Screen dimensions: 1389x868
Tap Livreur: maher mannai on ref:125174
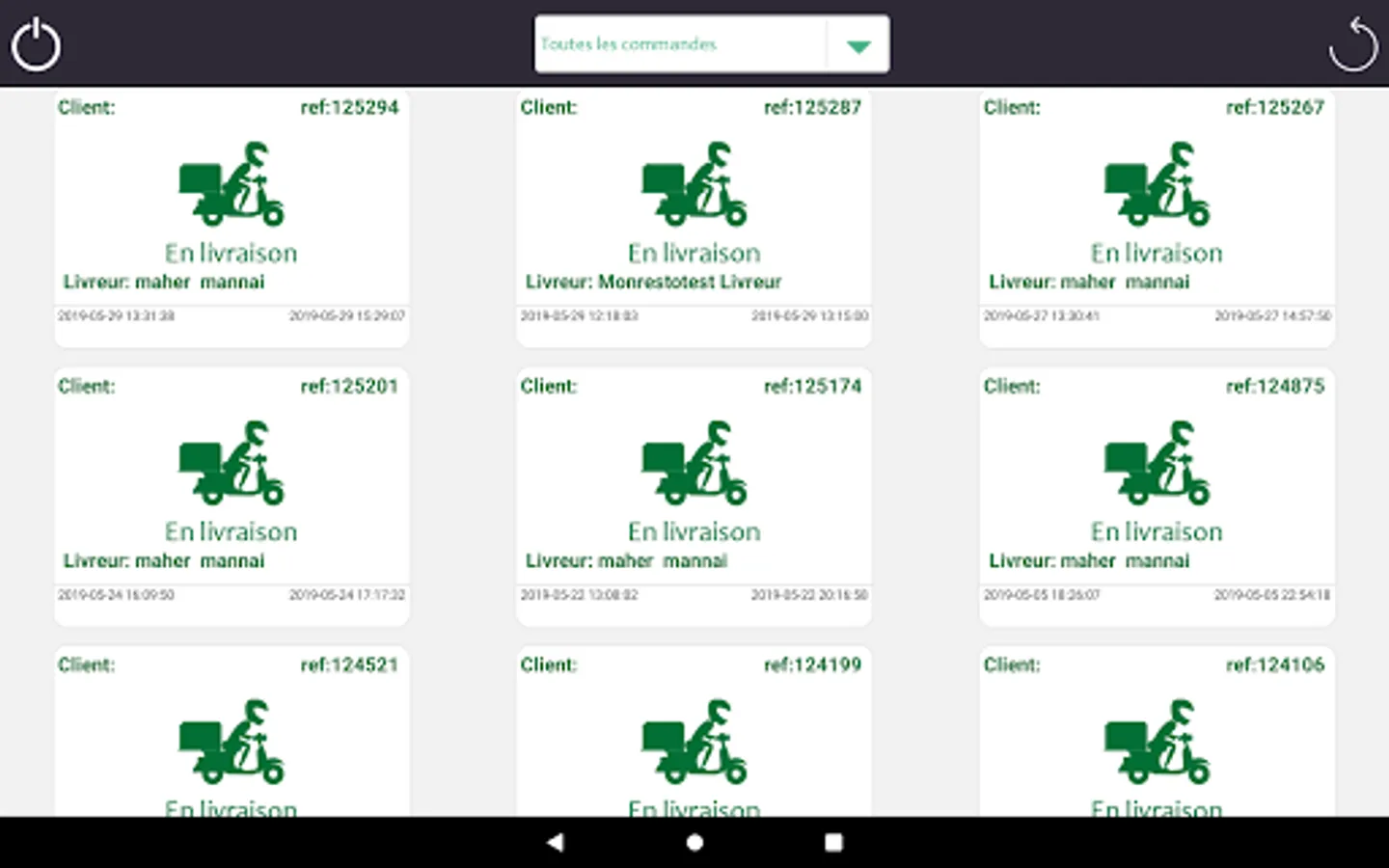(627, 560)
